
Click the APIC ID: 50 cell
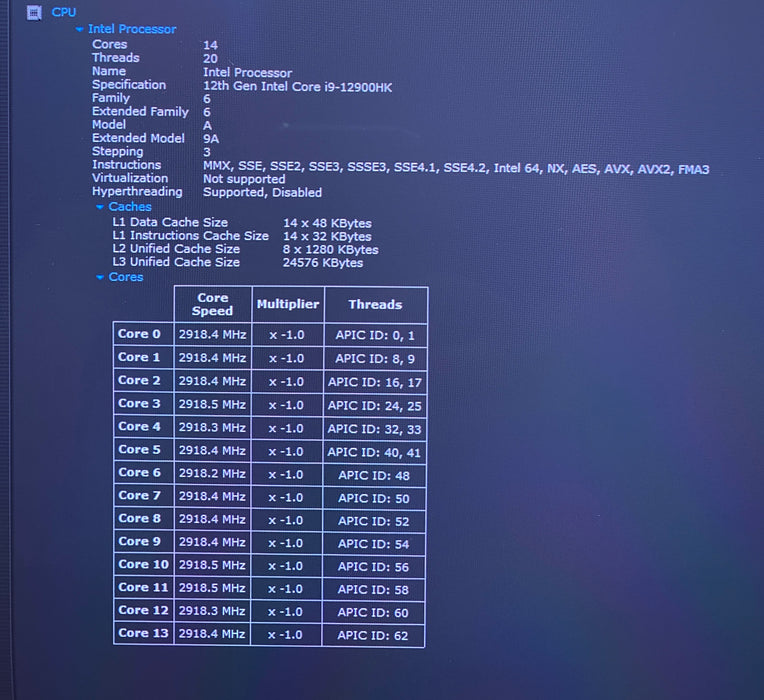coord(374,498)
